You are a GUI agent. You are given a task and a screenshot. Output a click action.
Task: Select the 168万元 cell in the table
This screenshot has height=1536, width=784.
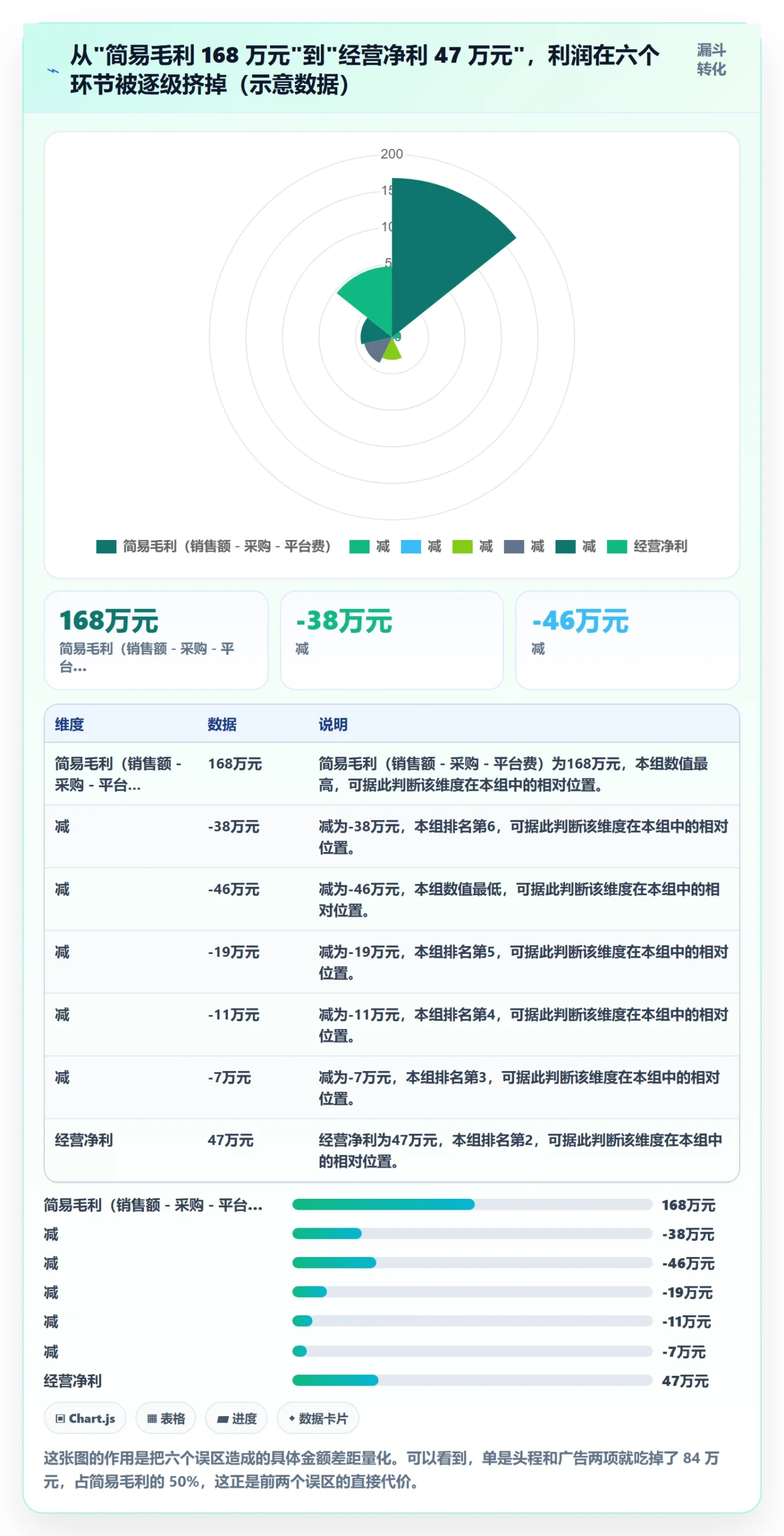pyautogui.click(x=235, y=764)
